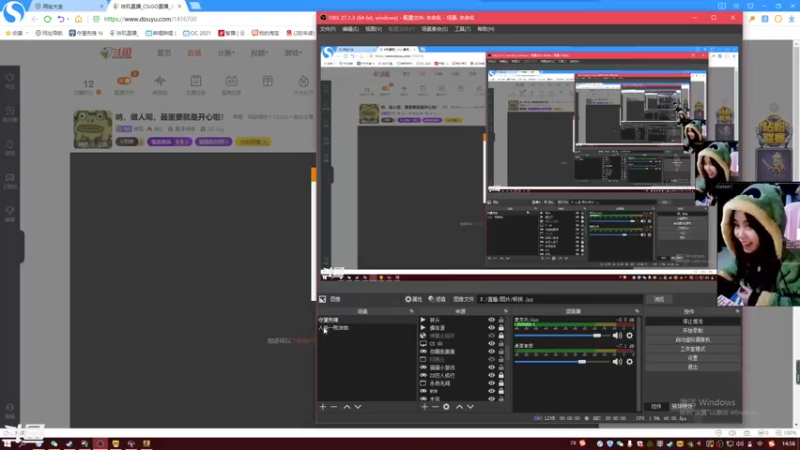
Task: Pop out the Audio Mixer dock icon
Action: click(x=637, y=311)
